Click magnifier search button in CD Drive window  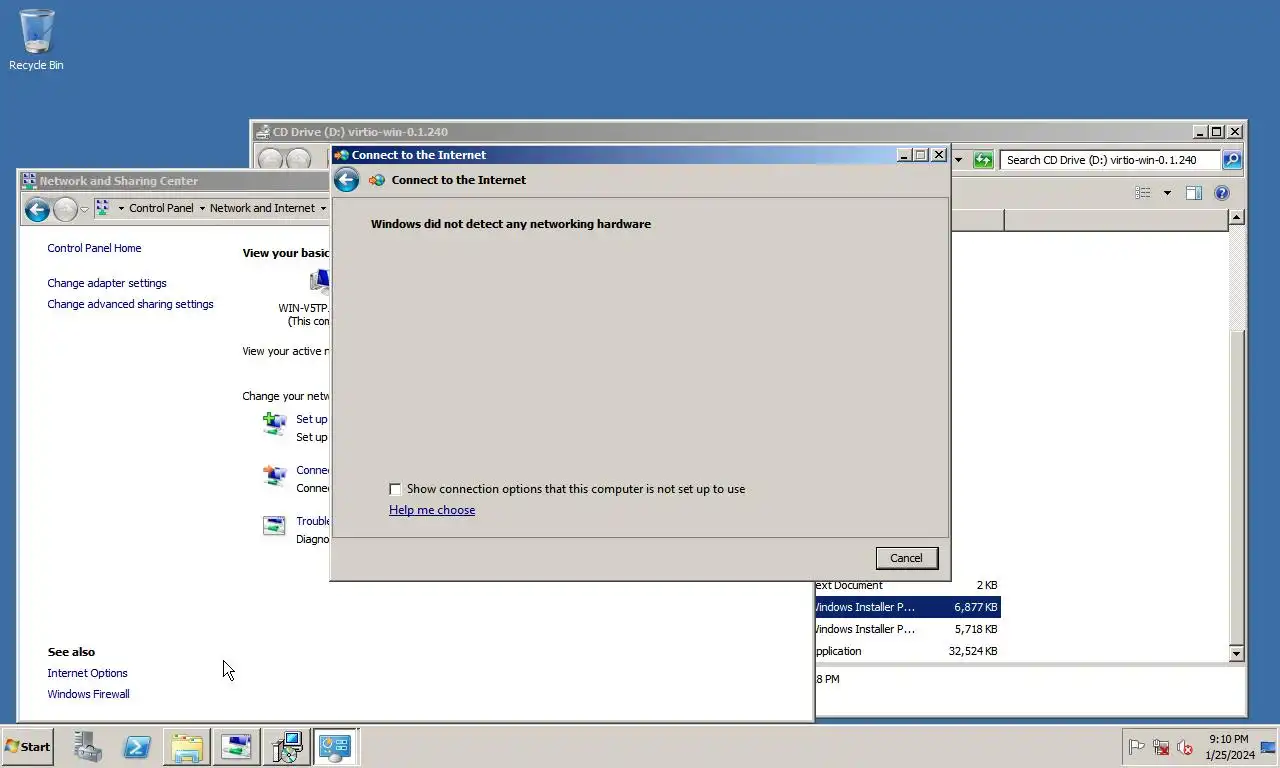point(1232,160)
